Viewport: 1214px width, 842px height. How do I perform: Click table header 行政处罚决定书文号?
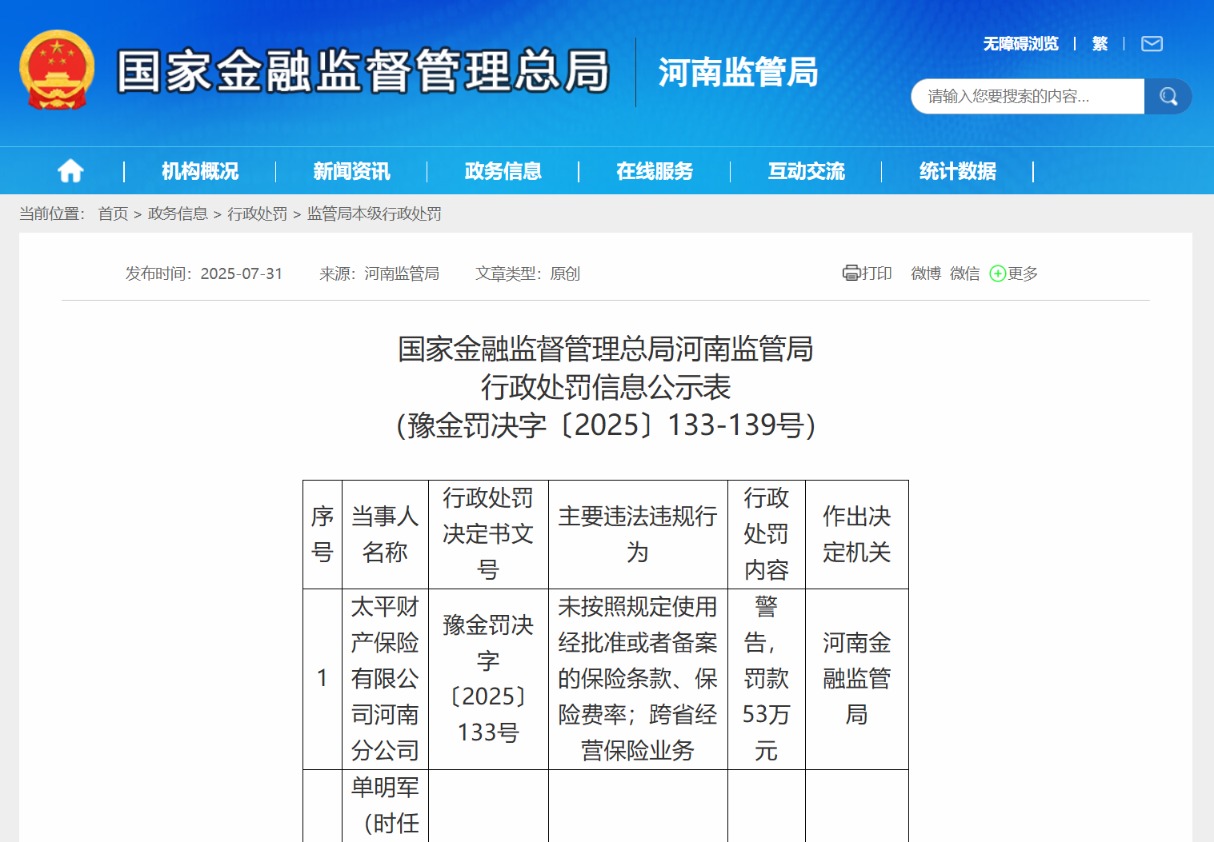(488, 534)
